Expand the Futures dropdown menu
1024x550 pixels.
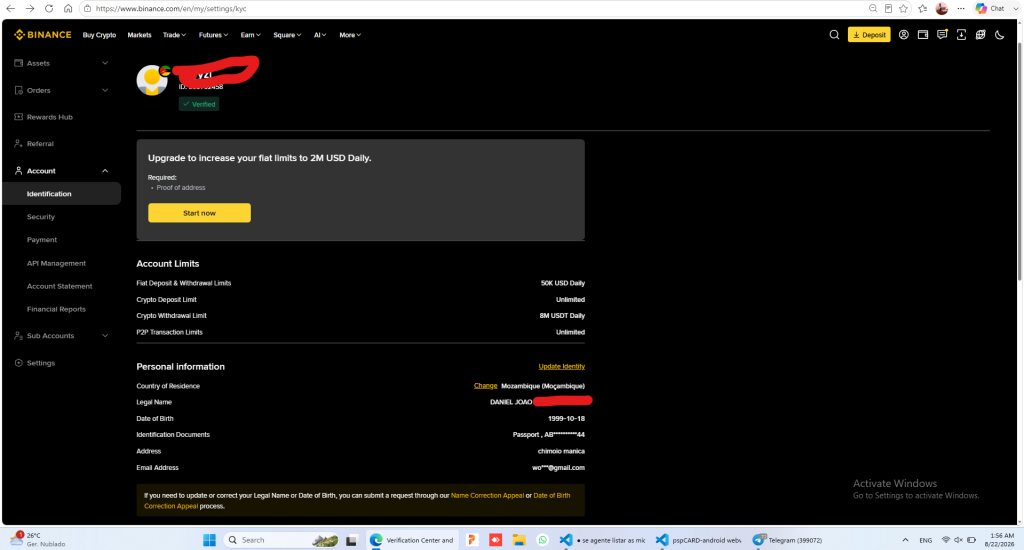click(214, 35)
